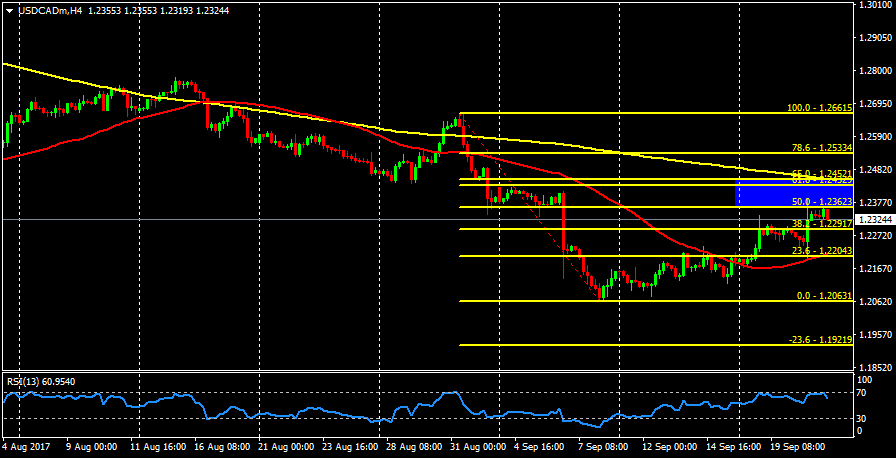
Task: Click the 50.0 - 1.23623 Fibonacci label
Action: point(821,201)
